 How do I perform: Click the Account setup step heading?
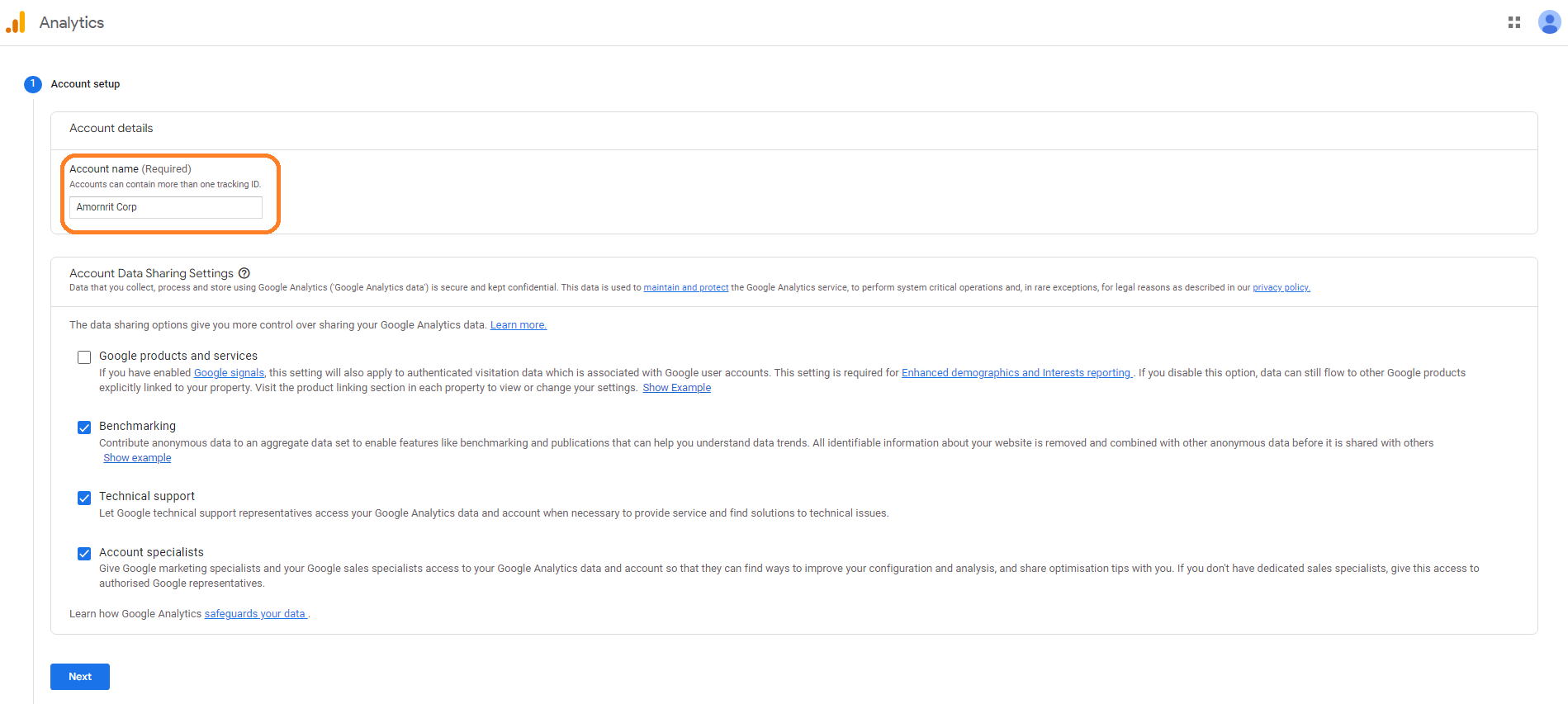[85, 84]
